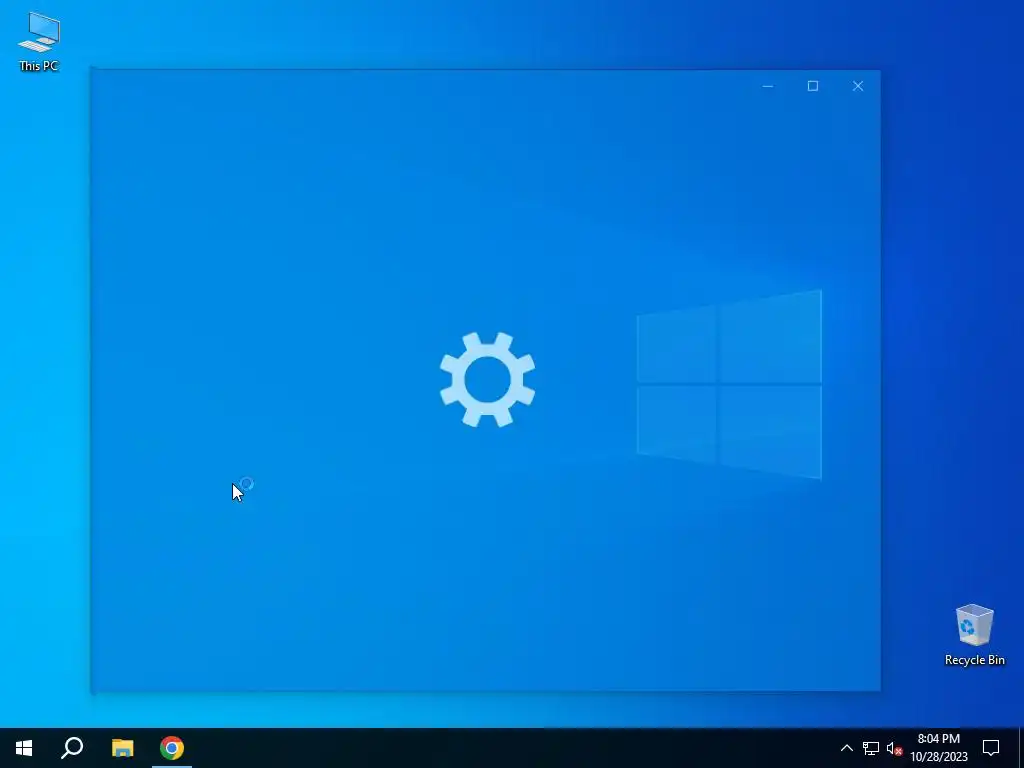
Task: Click the muted volume speaker icon
Action: [x=894, y=748]
